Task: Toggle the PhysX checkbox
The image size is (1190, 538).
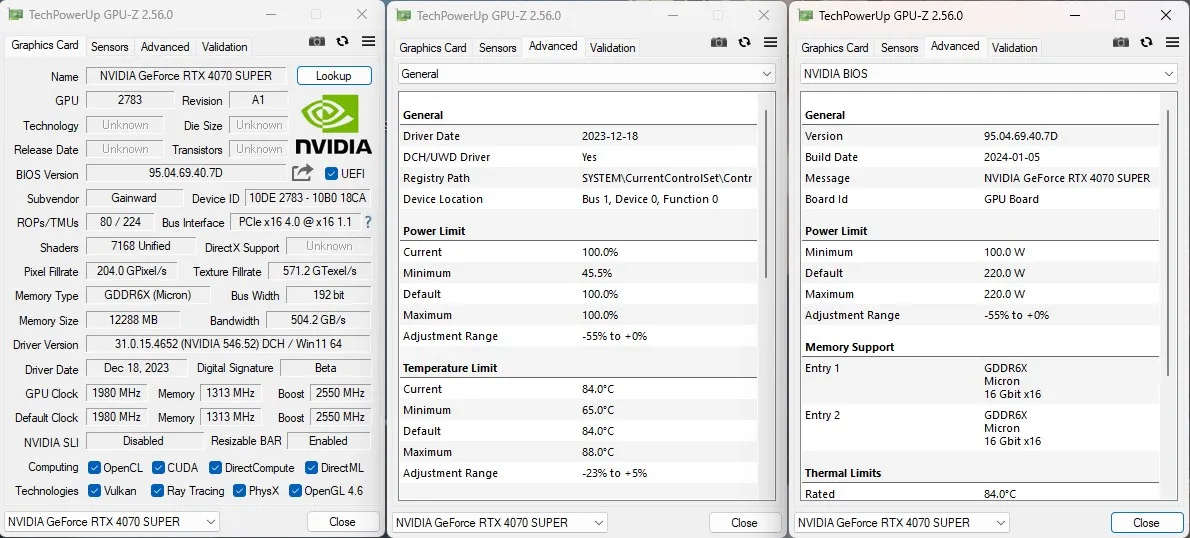Action: tap(239, 490)
